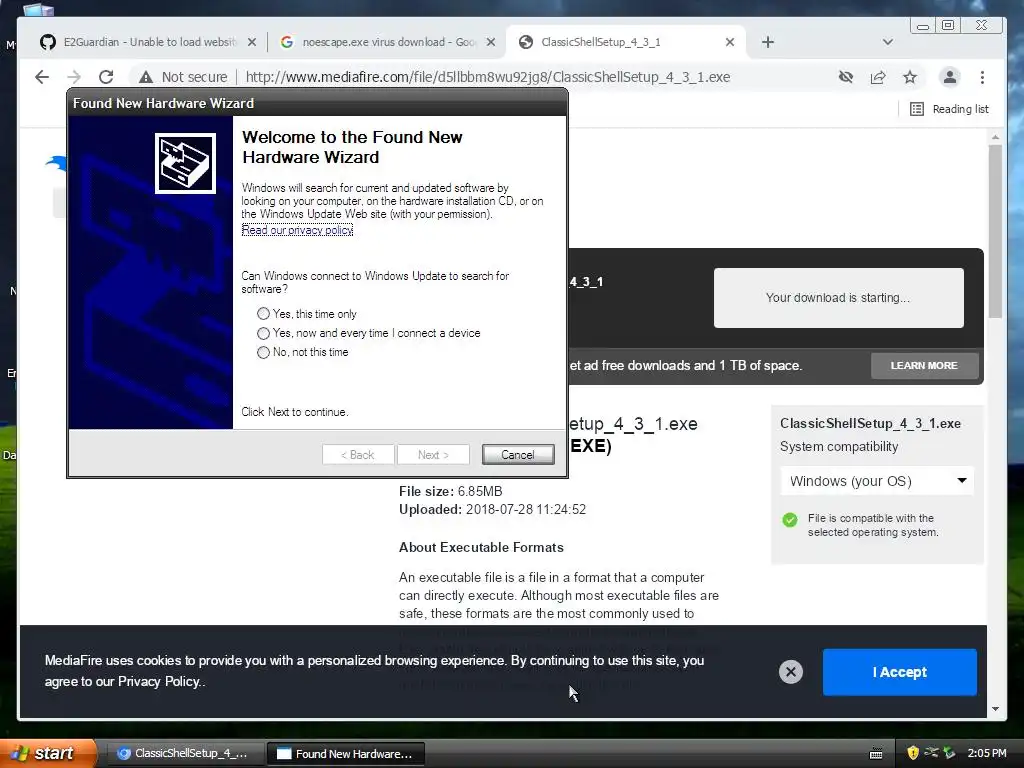The image size is (1024, 768).
Task: Click the 2:05 PM clock
Action: coord(987,753)
